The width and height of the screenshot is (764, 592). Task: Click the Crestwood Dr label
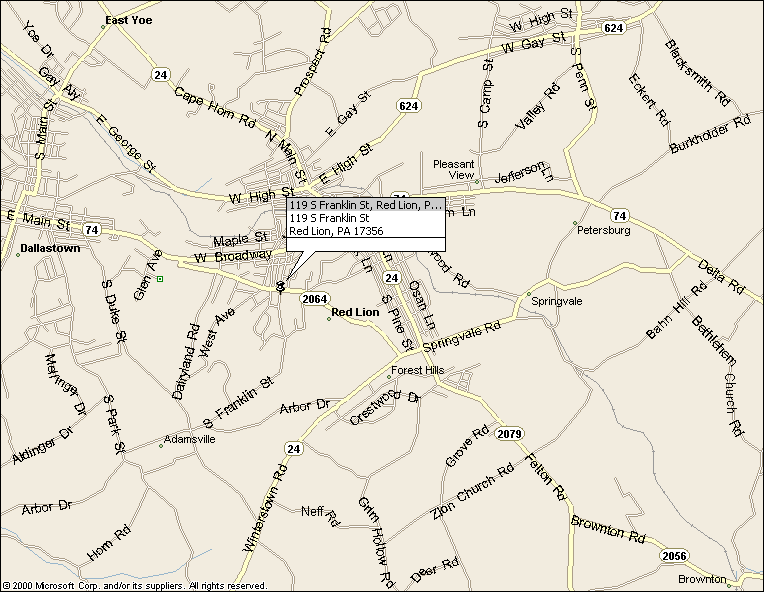pos(384,407)
